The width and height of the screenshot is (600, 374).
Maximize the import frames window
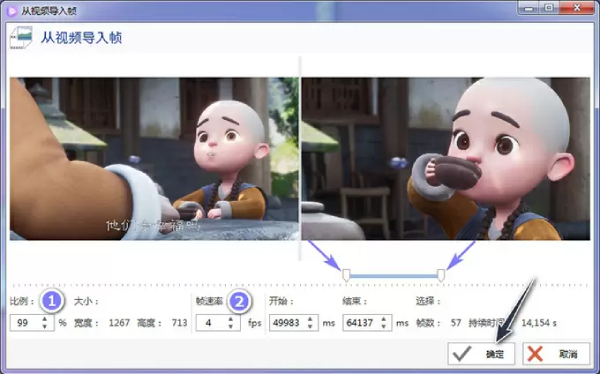coord(549,8)
